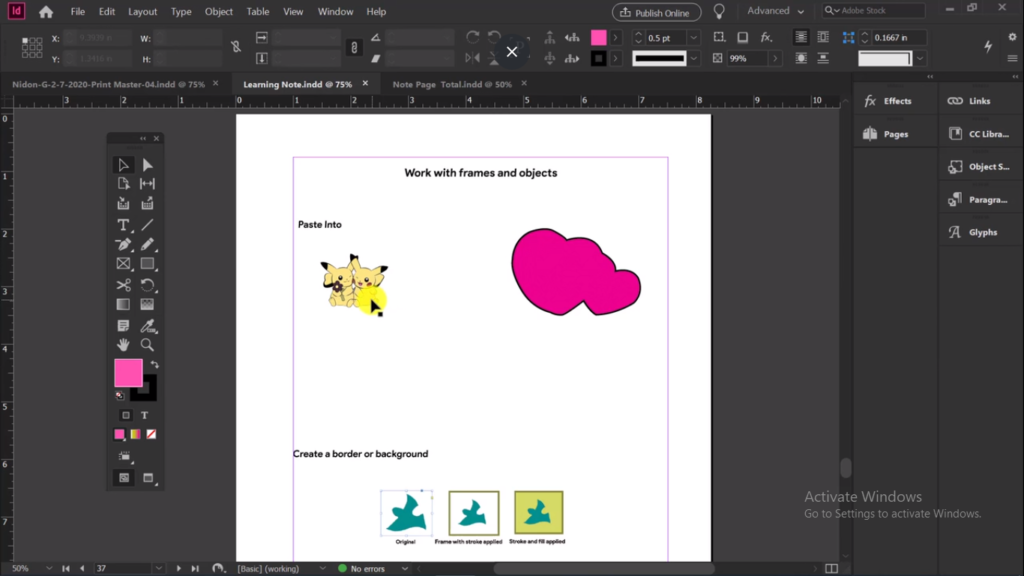Viewport: 1024px width, 576px height.
Task: Open the Object menu
Action: pos(219,12)
